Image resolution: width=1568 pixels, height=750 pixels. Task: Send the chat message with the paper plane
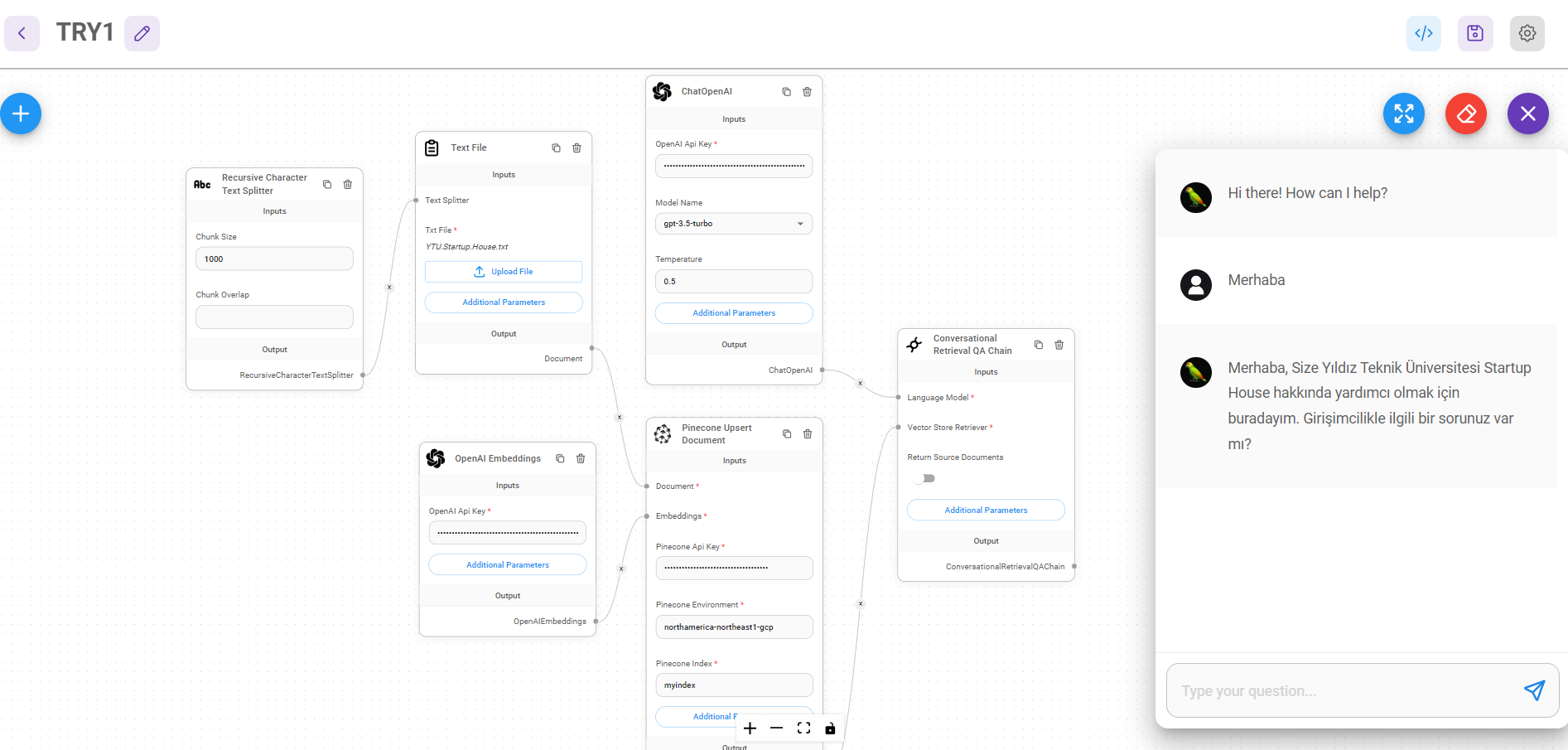(1535, 690)
